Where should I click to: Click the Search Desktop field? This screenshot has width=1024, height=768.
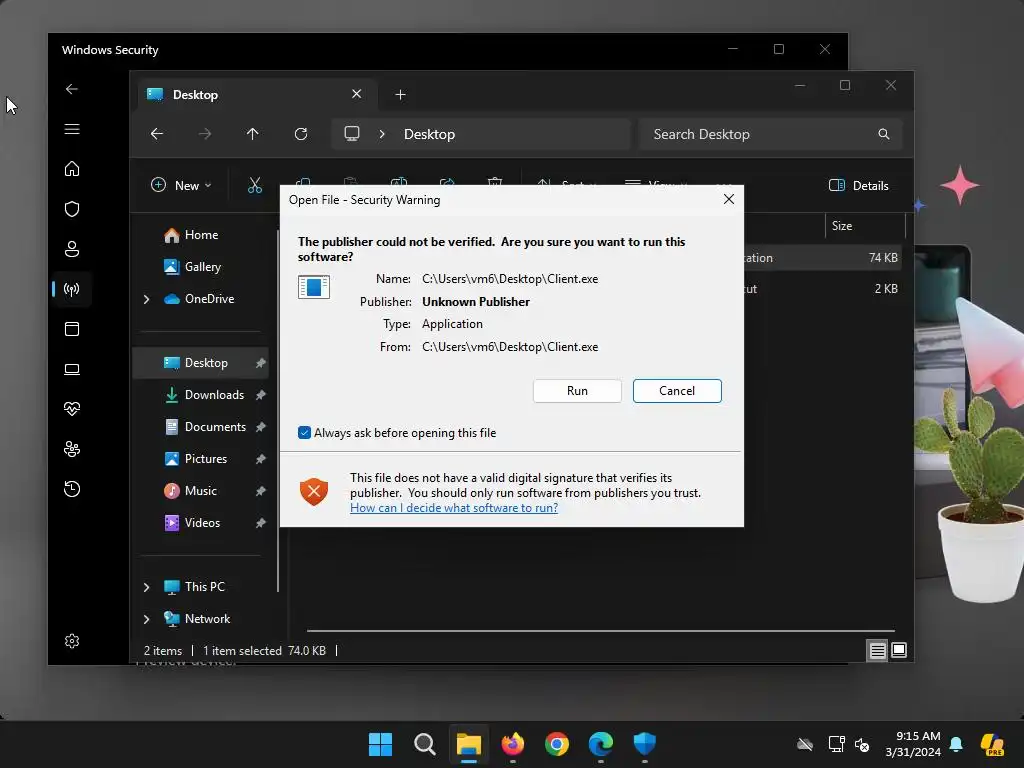pyautogui.click(x=771, y=134)
